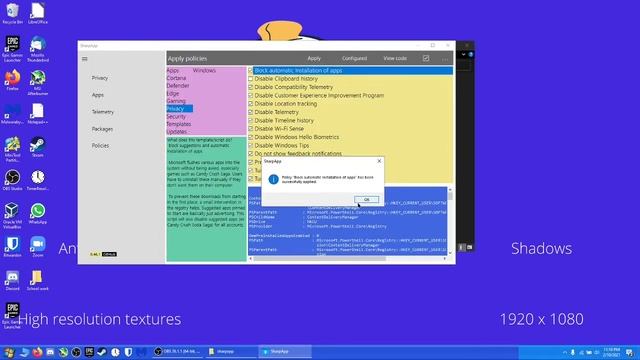This screenshot has height=360, width=640.
Task: Click the Apply button in the toolbar
Action: pos(314,58)
